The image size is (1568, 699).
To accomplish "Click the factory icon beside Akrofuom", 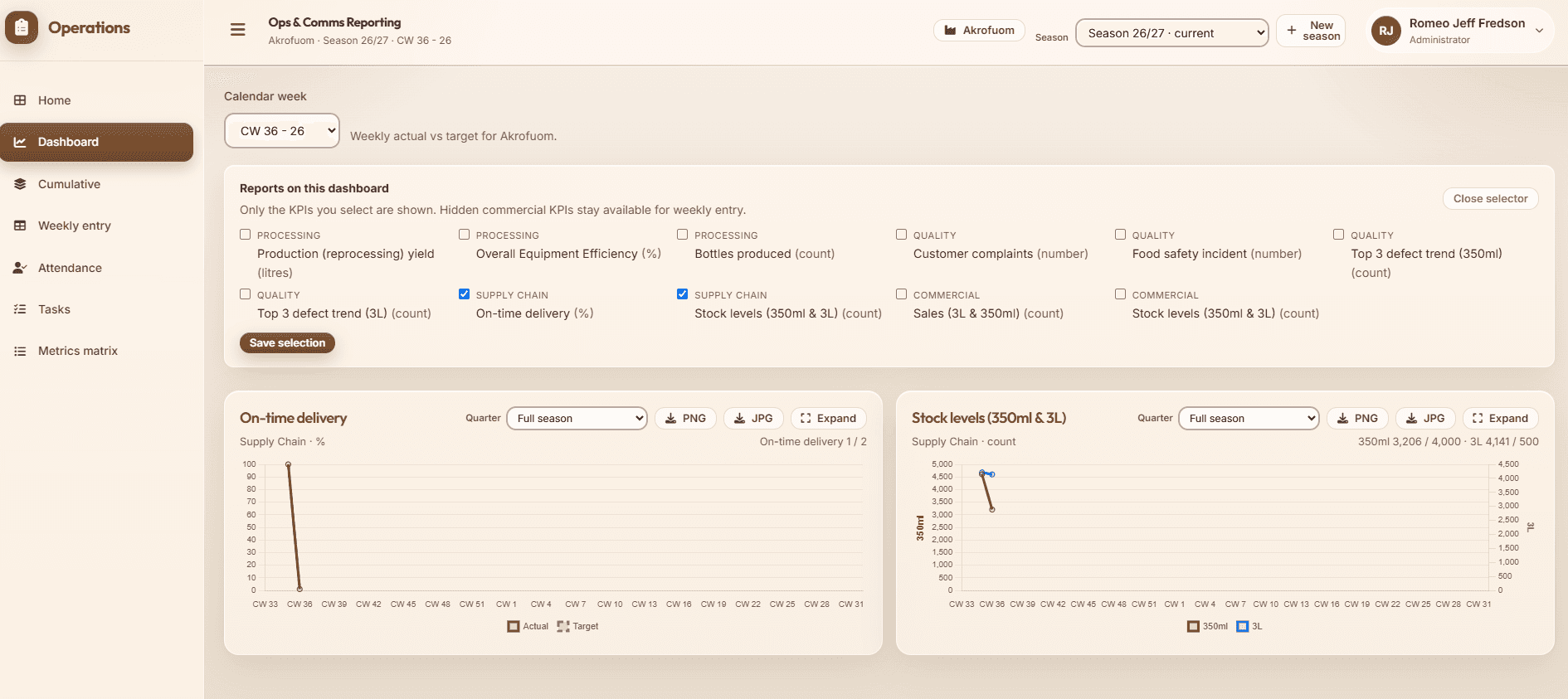I will coord(951,31).
